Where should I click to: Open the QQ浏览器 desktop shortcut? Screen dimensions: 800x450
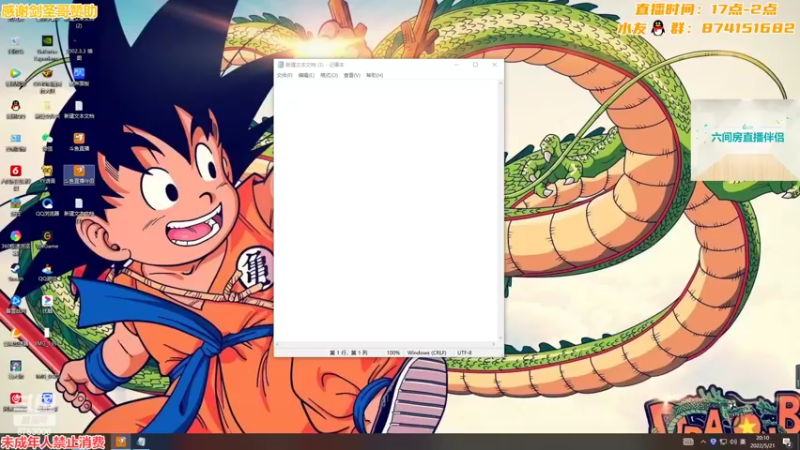47,207
